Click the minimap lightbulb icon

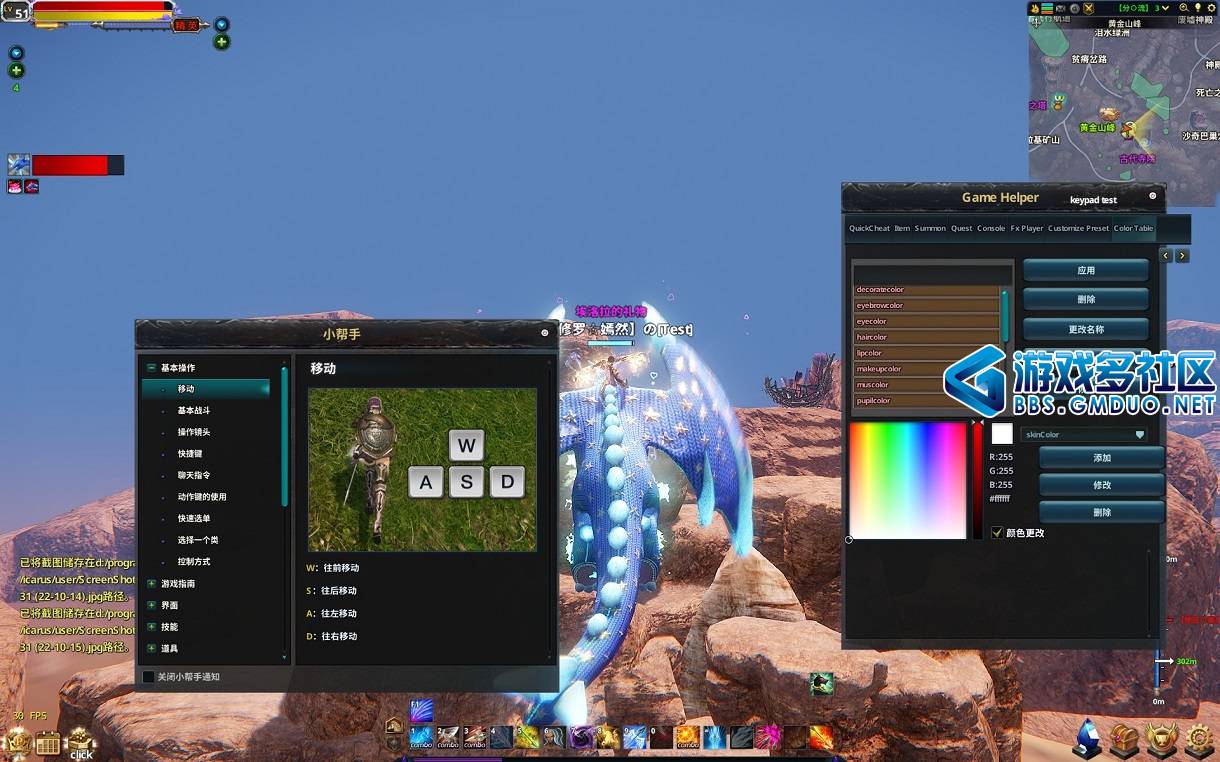(1198, 8)
